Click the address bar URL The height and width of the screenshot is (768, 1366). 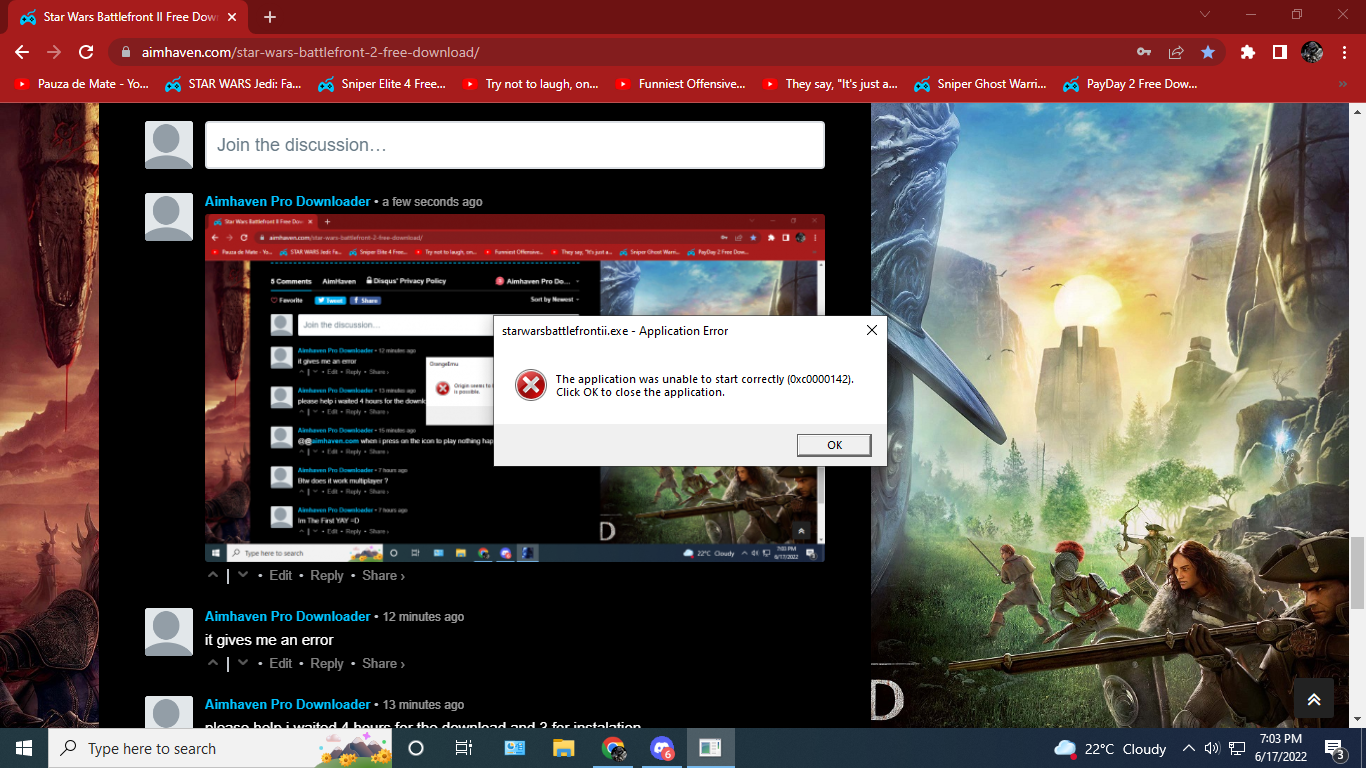click(x=310, y=52)
